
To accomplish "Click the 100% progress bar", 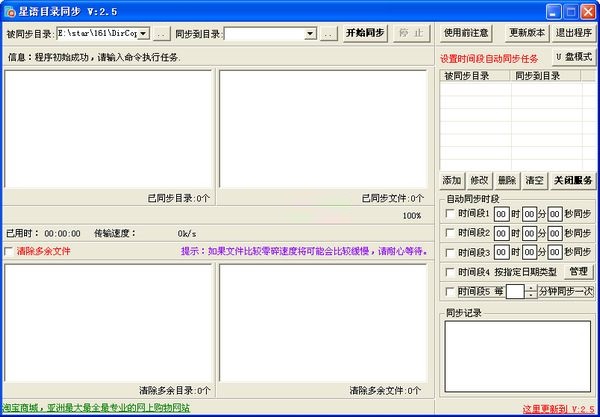I will coord(218,216).
